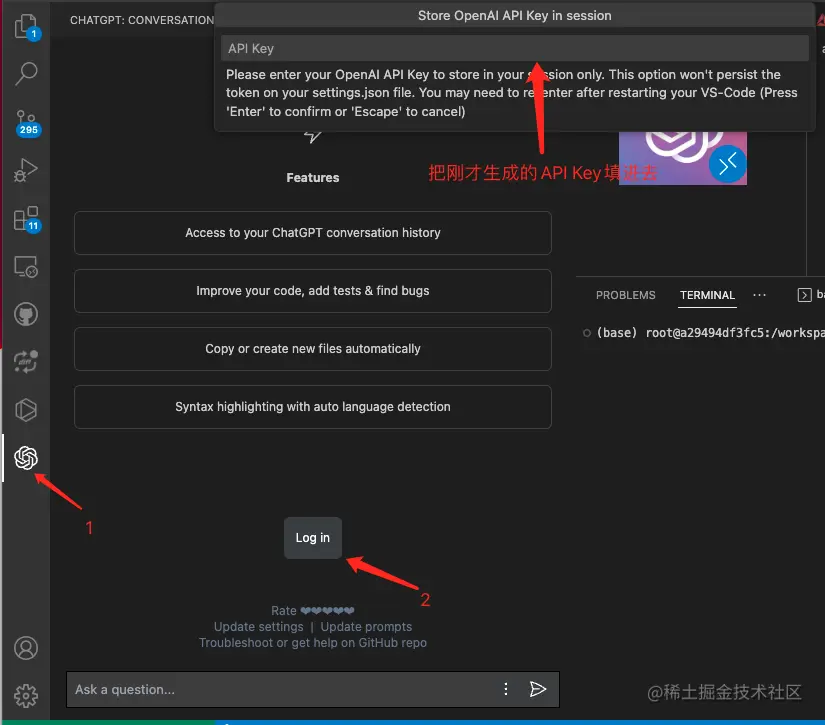This screenshot has height=725, width=825.
Task: Open the Explorer view in activity bar
Action: point(26,26)
